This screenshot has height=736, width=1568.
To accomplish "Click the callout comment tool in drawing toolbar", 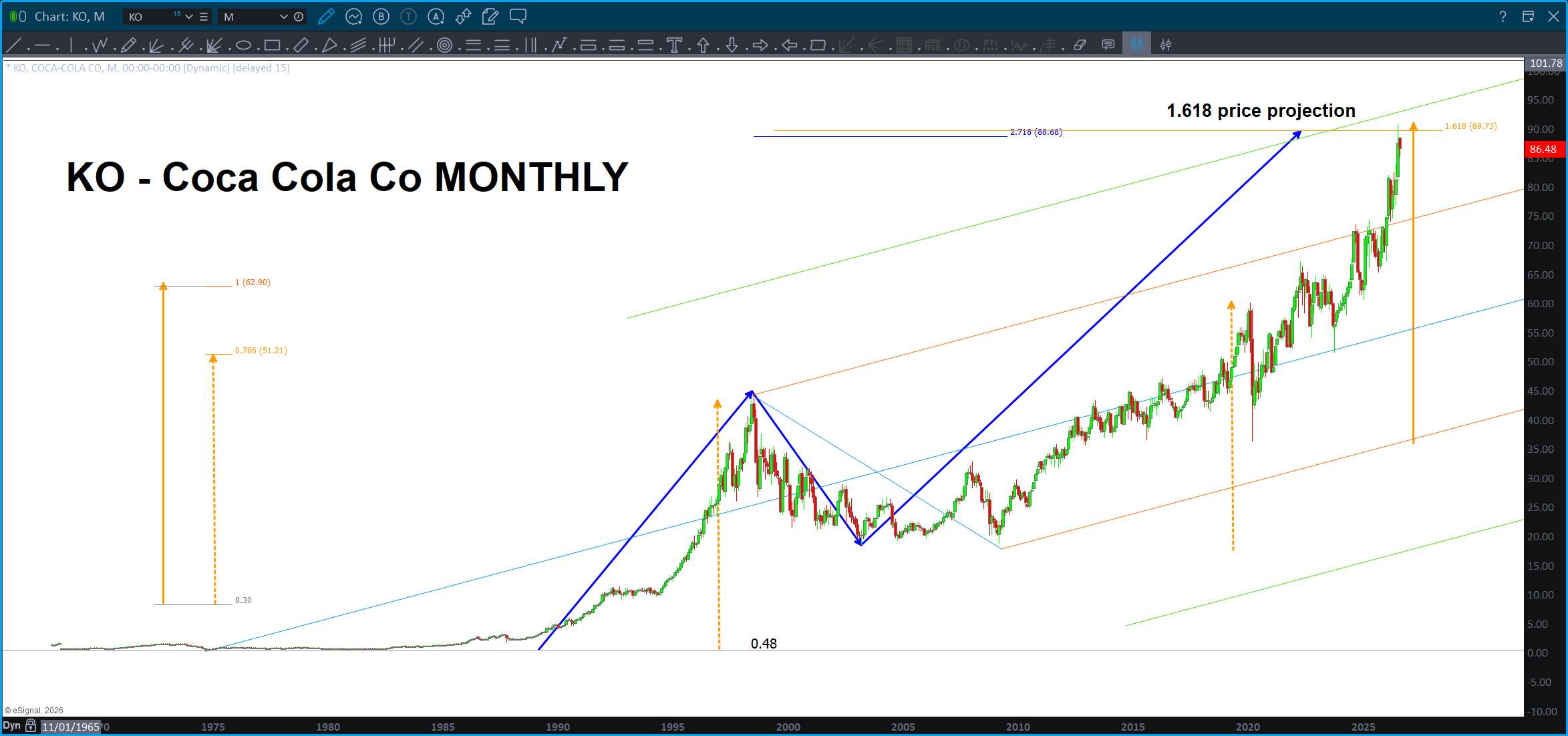I will [1108, 45].
